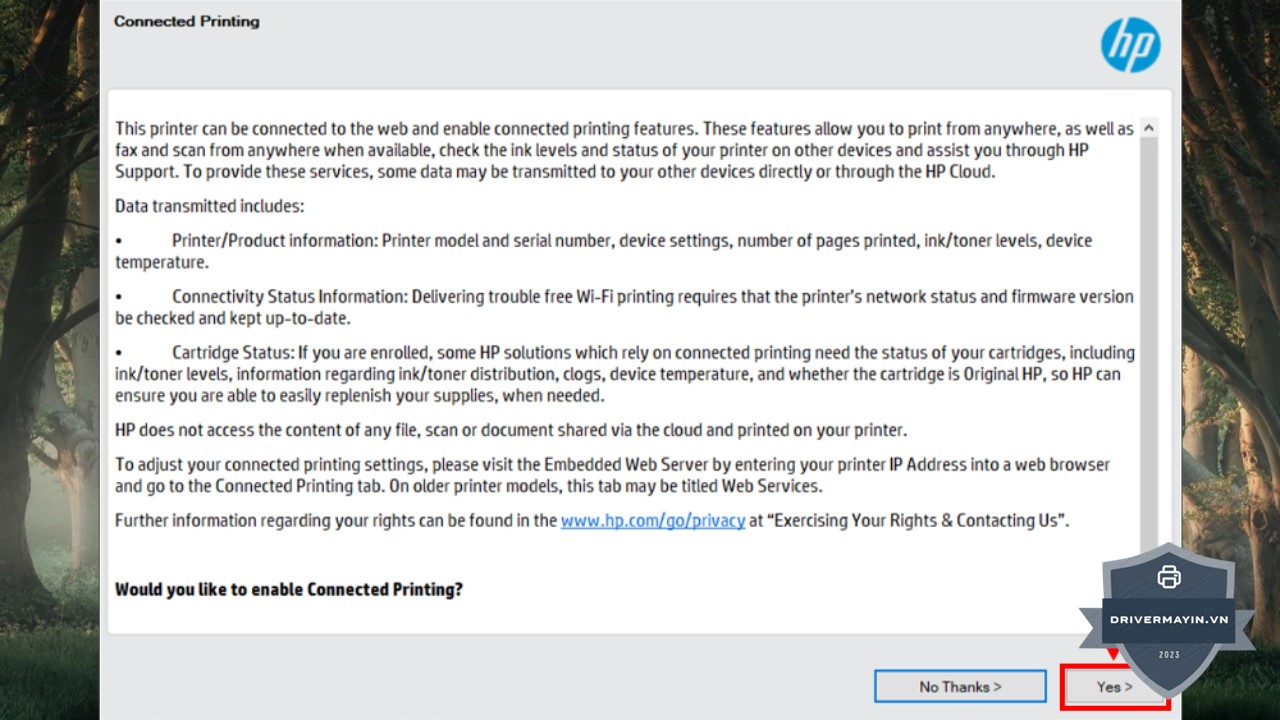
Task: Click the Embedded Web Server instructions paragraph
Action: 610,475
